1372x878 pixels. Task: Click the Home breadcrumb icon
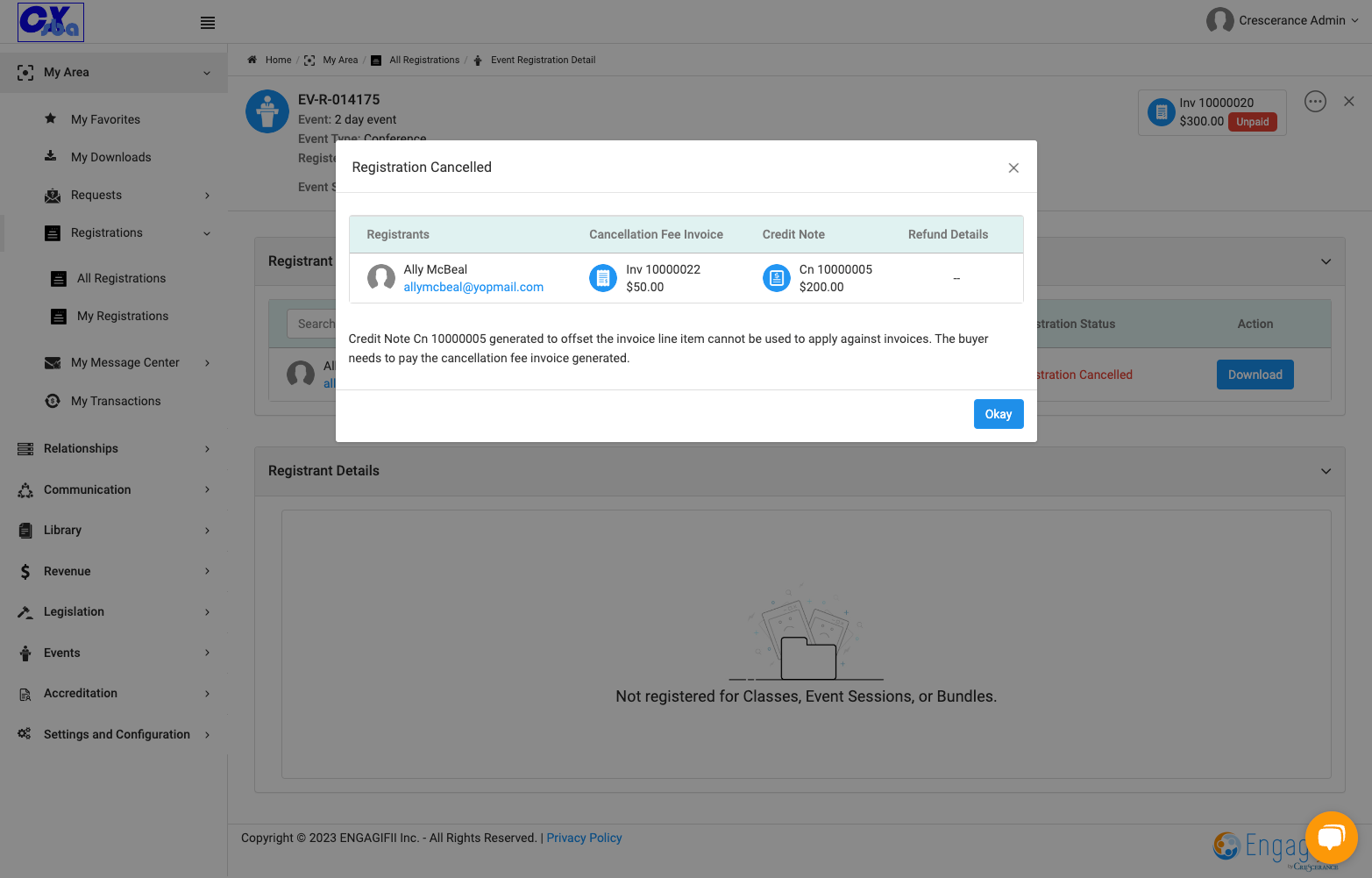[x=252, y=60]
